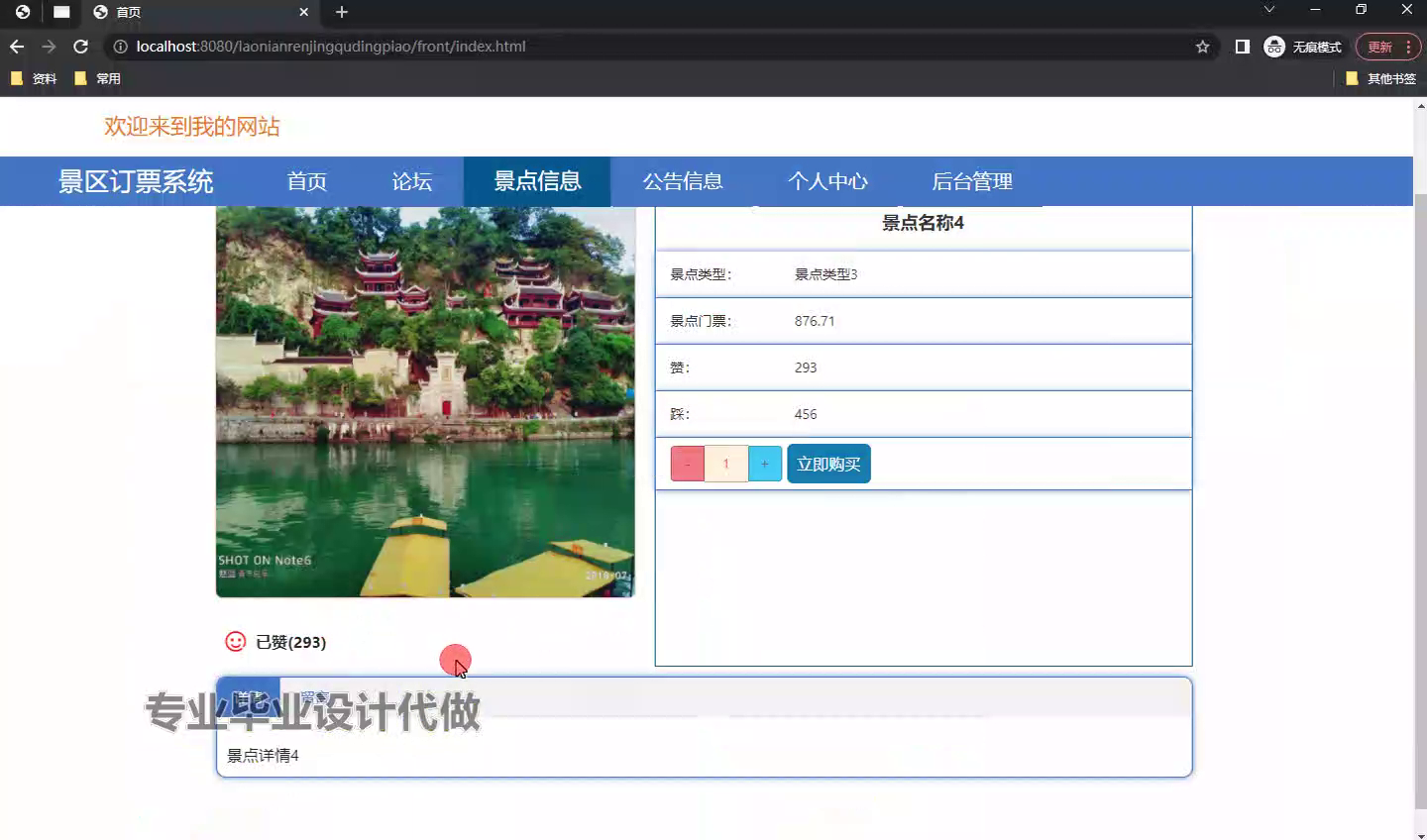Open the tab search chevron in title bar
The height and width of the screenshot is (840, 1427).
pyautogui.click(x=1269, y=10)
